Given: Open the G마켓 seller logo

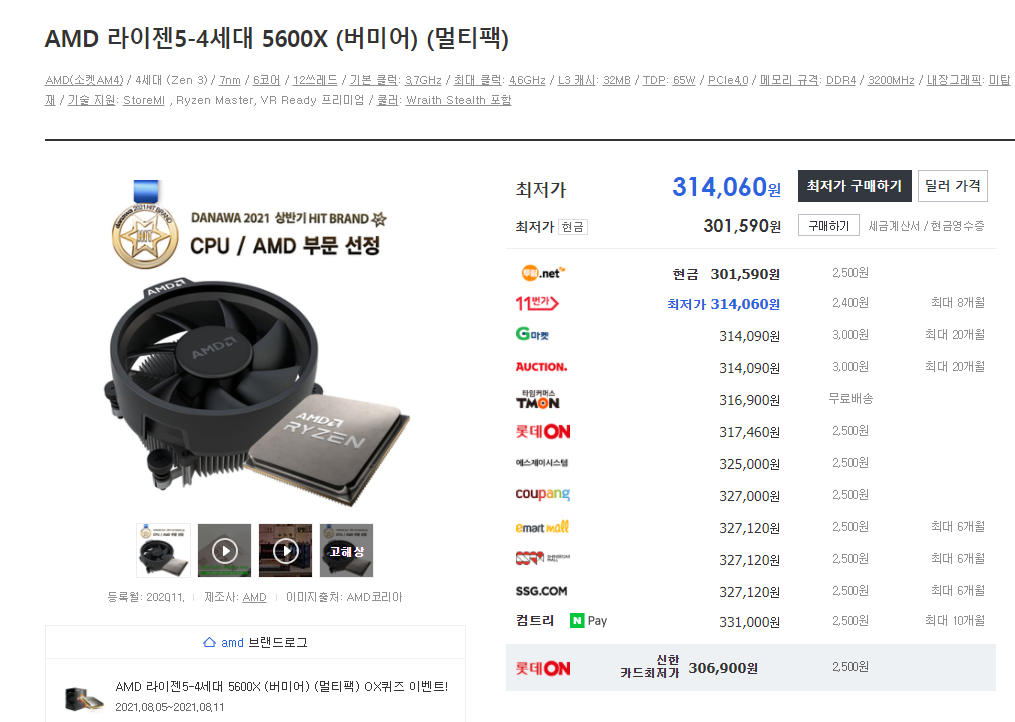Looking at the screenshot, I should pos(532,334).
